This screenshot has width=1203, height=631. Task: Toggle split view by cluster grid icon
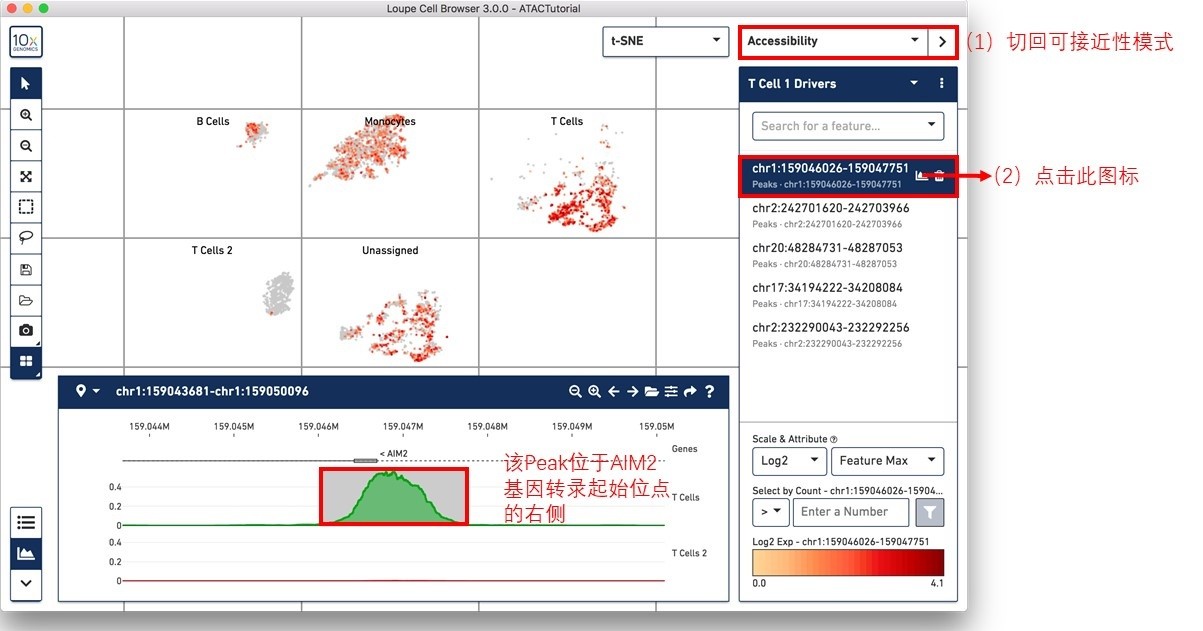[26, 361]
